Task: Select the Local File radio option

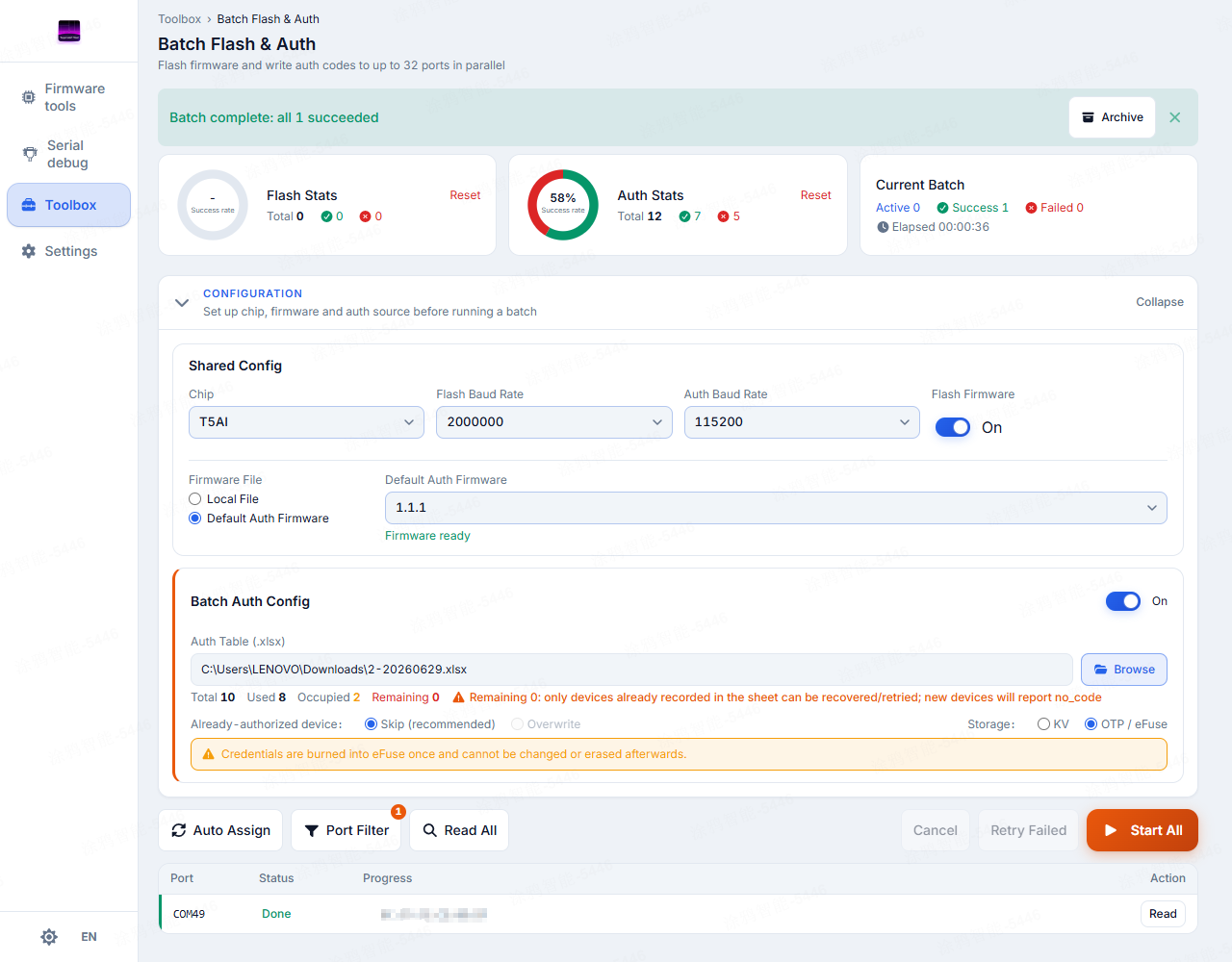Action: (195, 499)
